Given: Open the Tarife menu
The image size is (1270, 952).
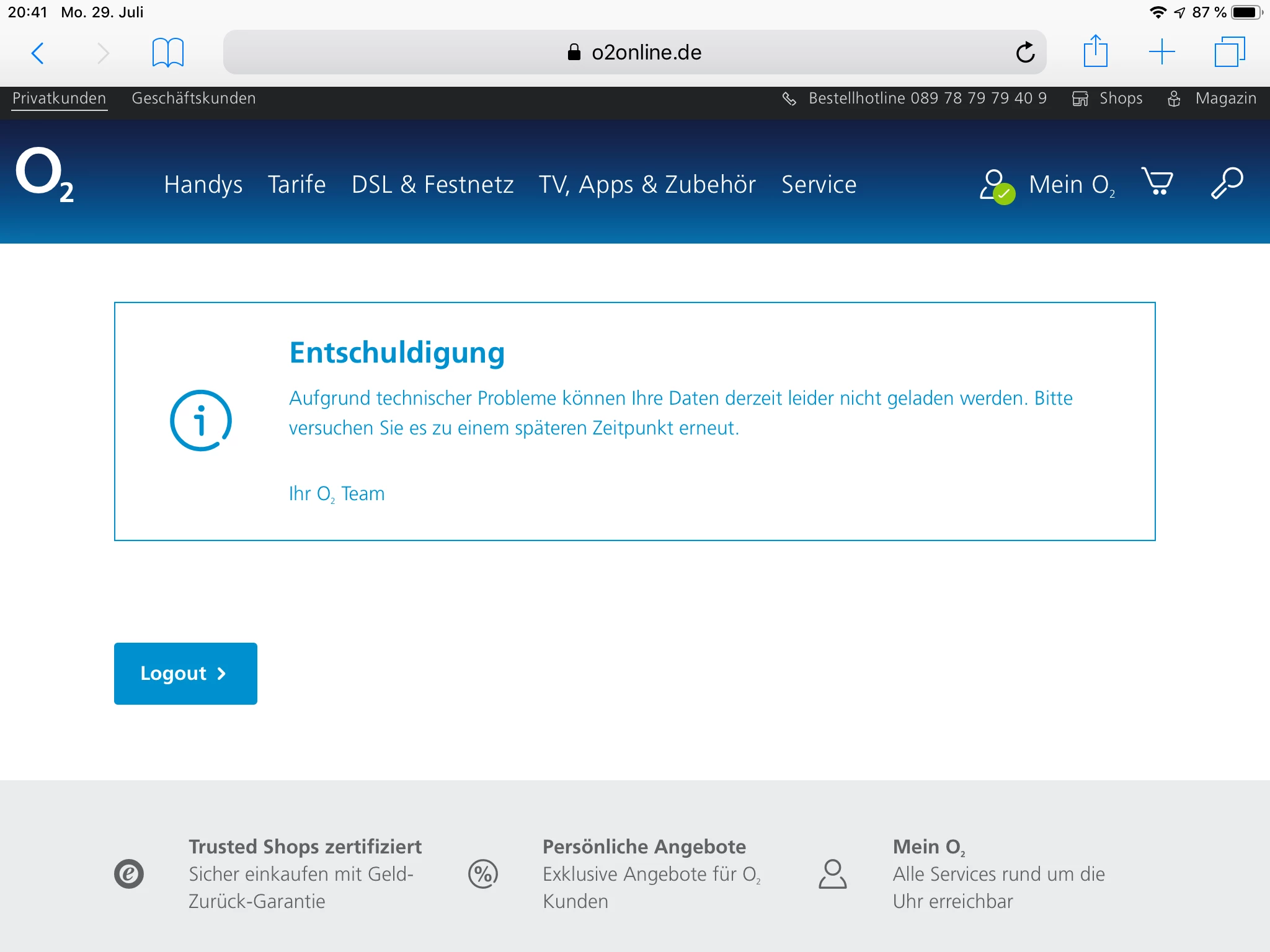Looking at the screenshot, I should (x=296, y=185).
